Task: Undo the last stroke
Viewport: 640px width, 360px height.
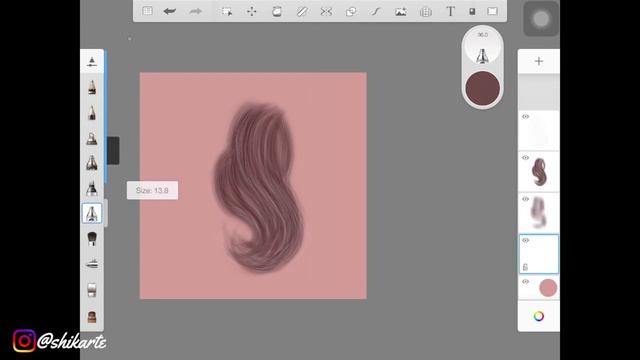Action: pos(170,11)
